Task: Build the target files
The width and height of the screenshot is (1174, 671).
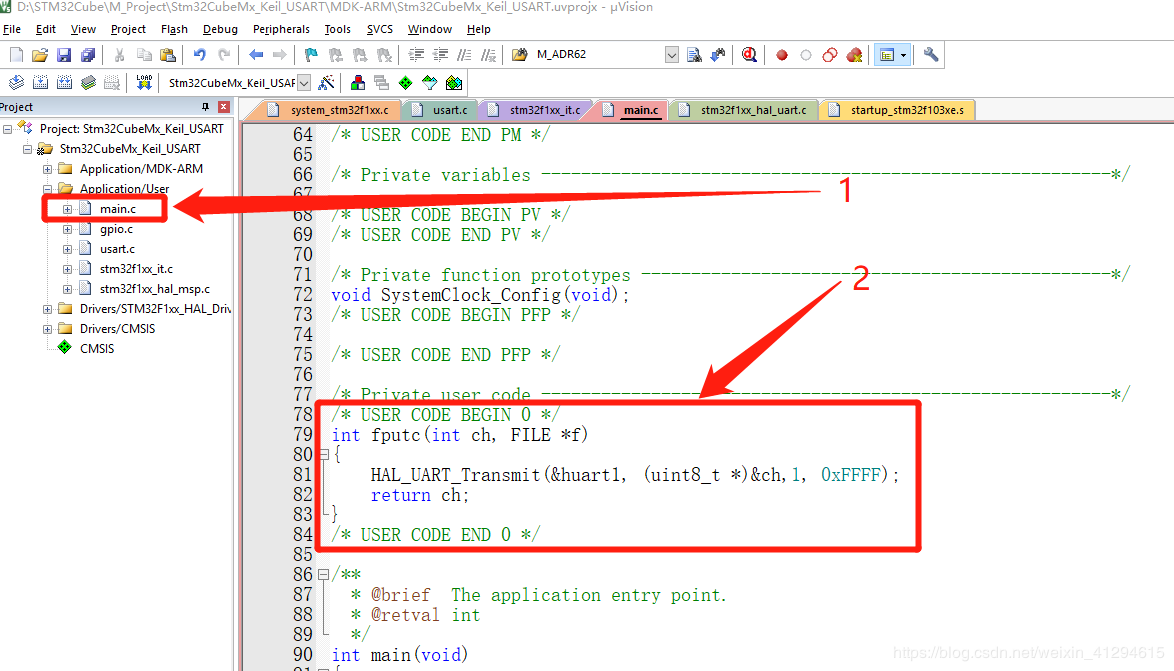Action: [40, 82]
